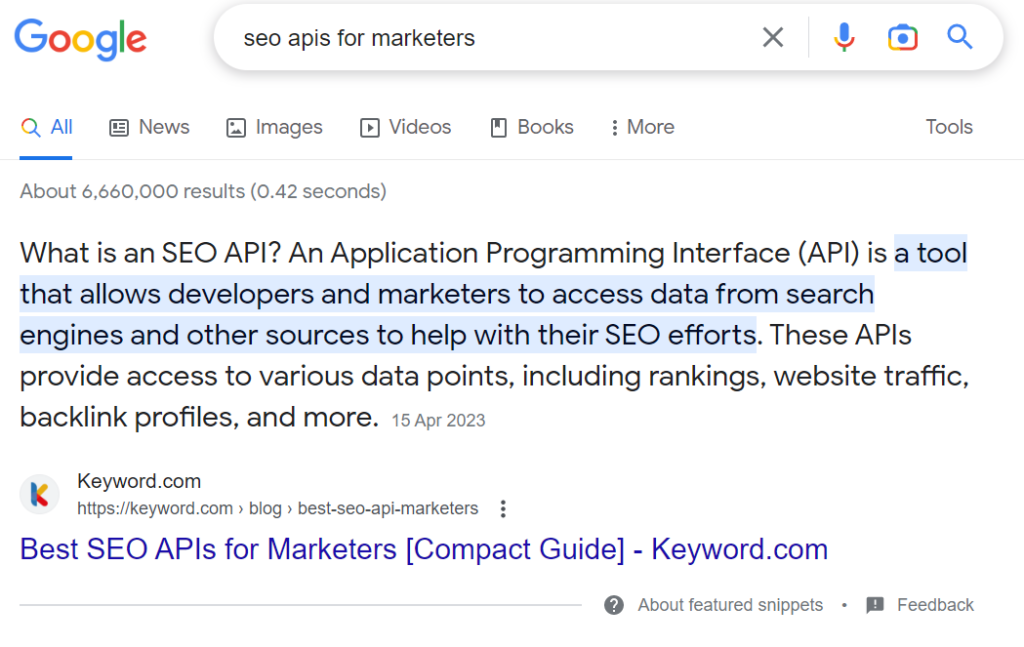Viewport: 1024px width, 647px height.
Task: Click the Feedback flag icon
Action: click(x=877, y=605)
